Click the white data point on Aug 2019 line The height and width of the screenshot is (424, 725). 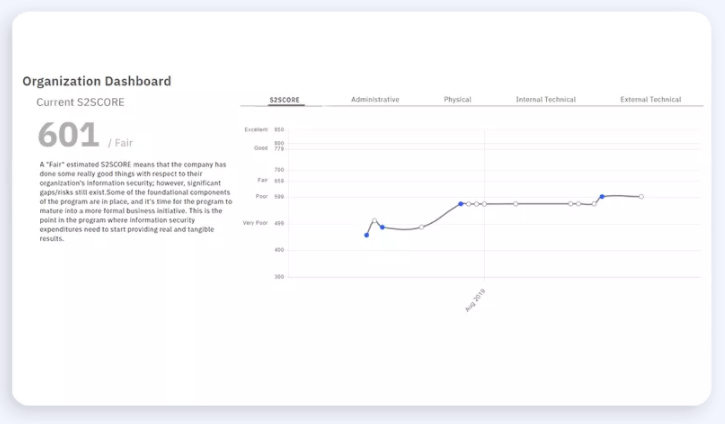(x=483, y=204)
